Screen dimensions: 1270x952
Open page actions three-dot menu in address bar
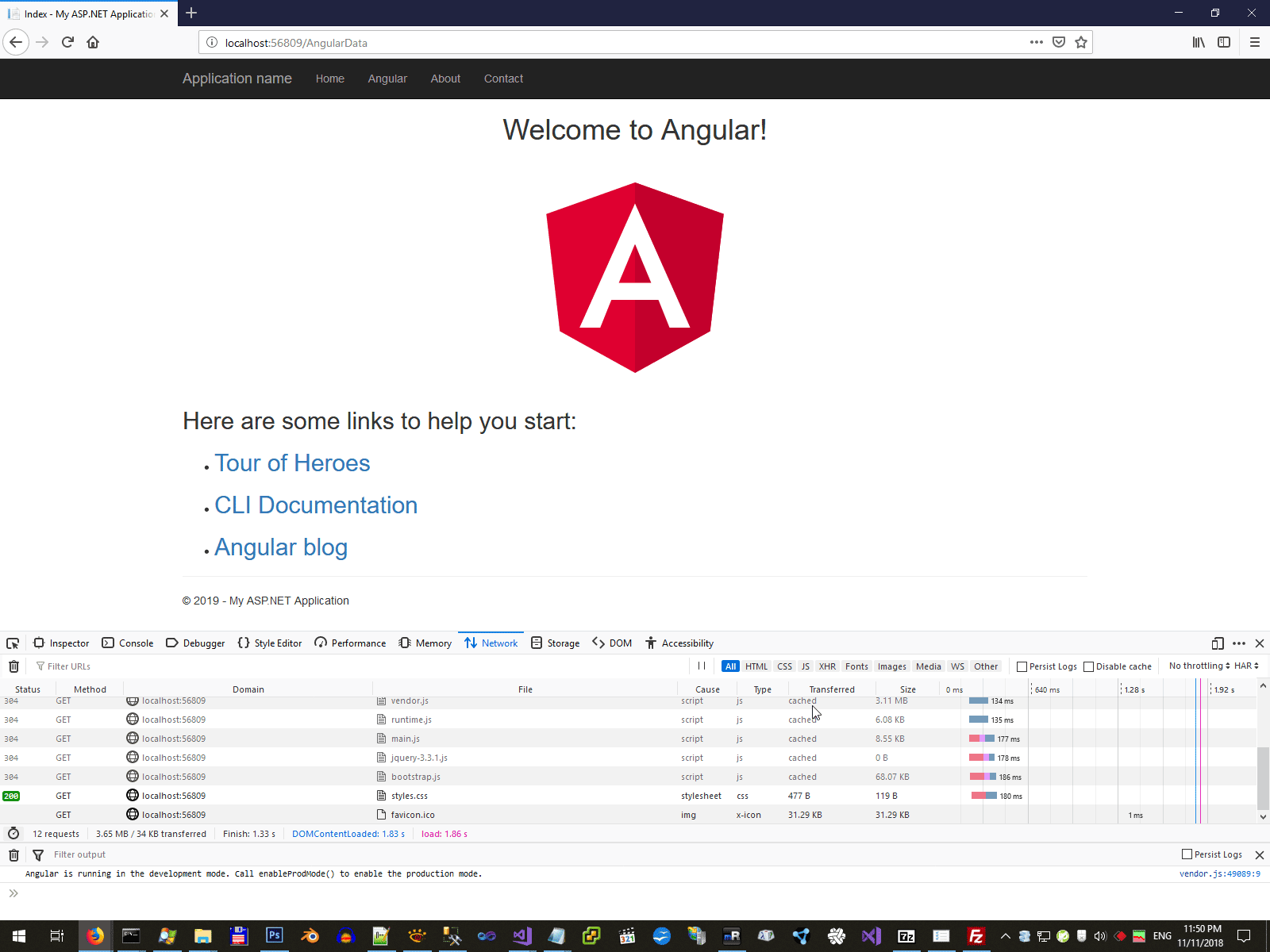pyautogui.click(x=1037, y=42)
